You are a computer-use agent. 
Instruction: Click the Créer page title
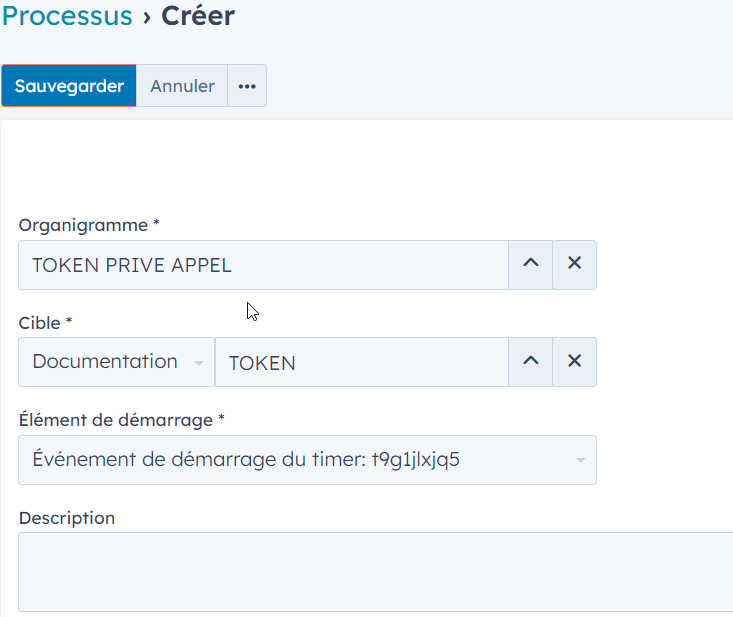click(x=198, y=16)
